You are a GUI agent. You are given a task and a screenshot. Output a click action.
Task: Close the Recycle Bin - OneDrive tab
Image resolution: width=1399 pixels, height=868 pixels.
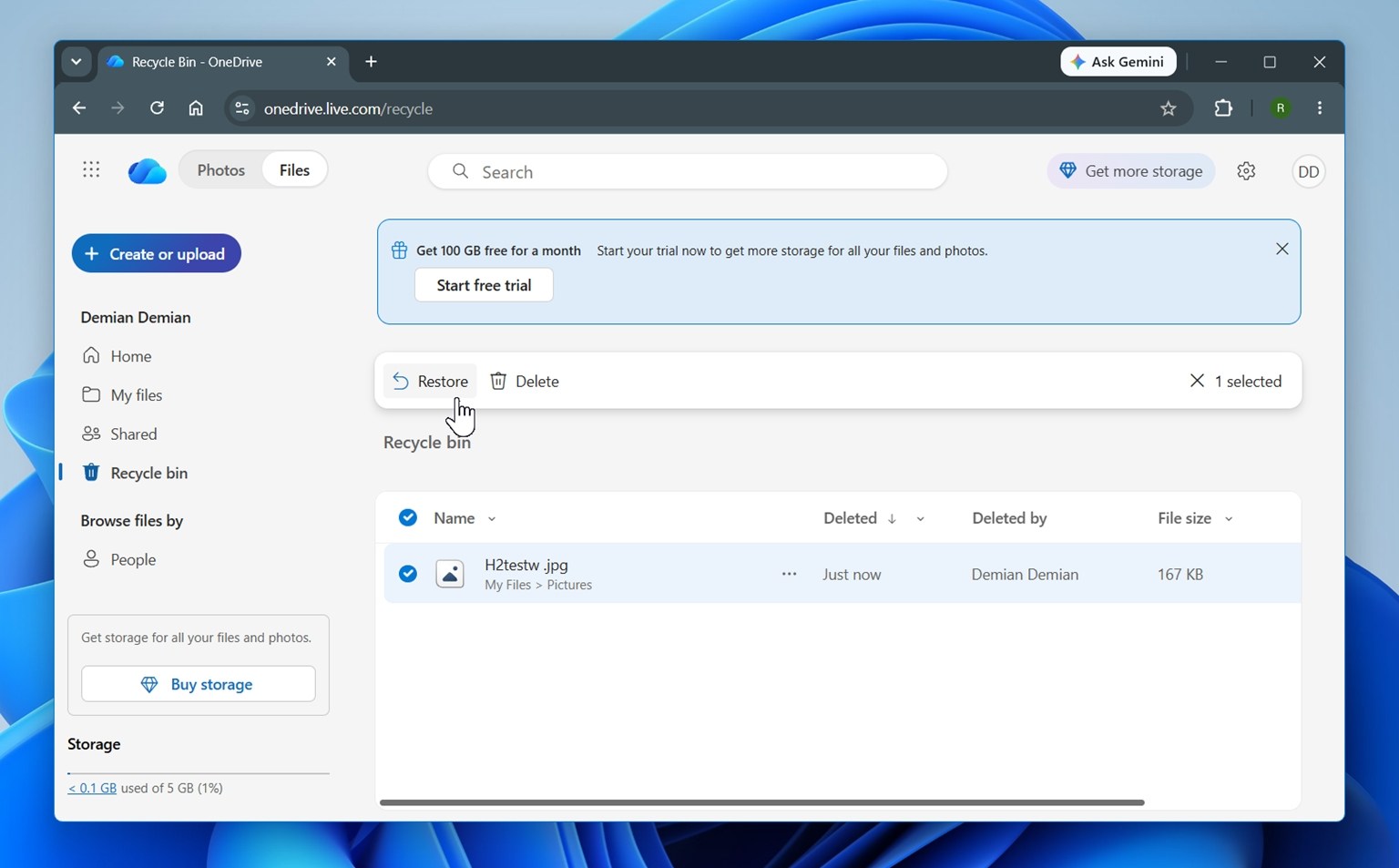(x=331, y=62)
